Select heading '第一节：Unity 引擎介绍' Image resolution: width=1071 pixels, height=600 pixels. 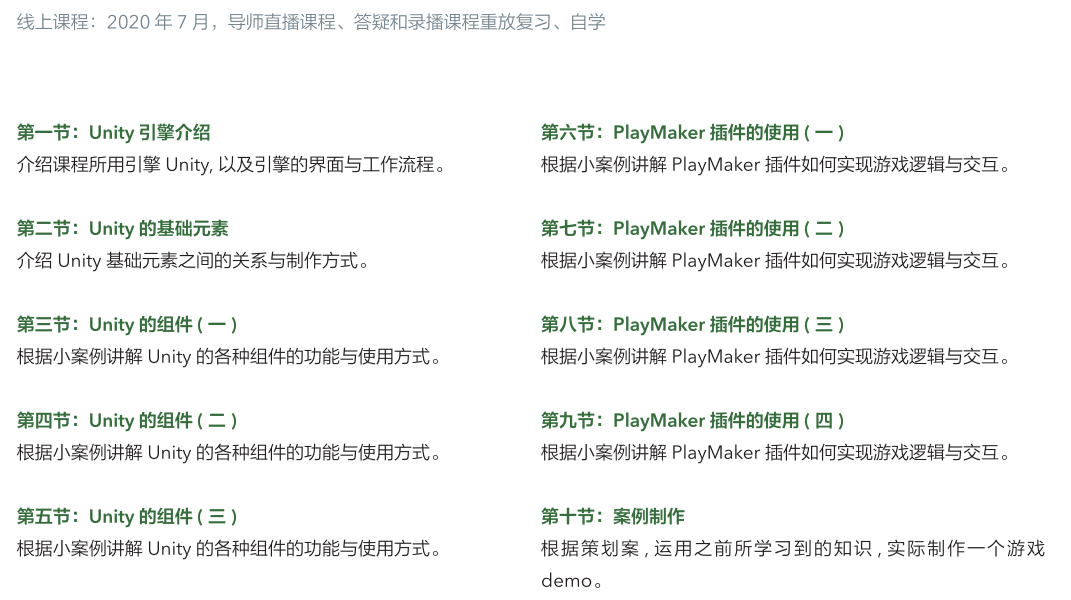113,133
